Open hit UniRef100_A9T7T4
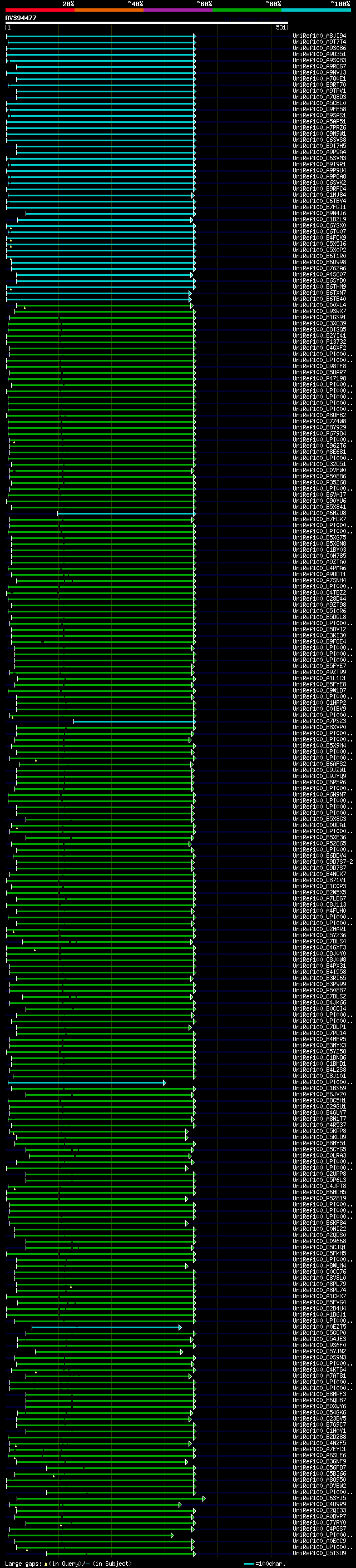This screenshot has height=1568, width=356. 319,42
